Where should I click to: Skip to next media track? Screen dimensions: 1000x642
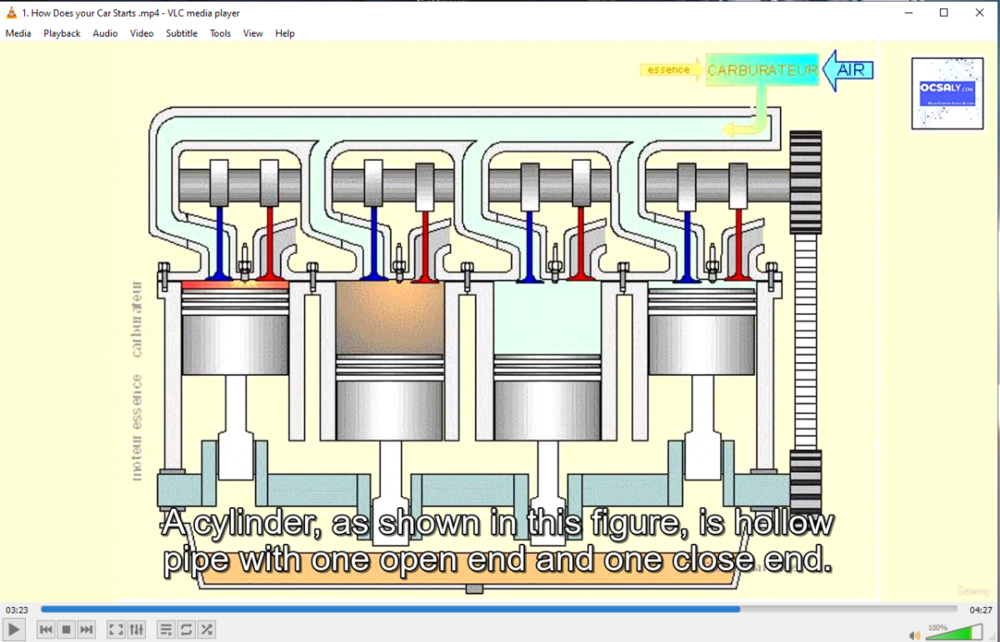click(87, 629)
